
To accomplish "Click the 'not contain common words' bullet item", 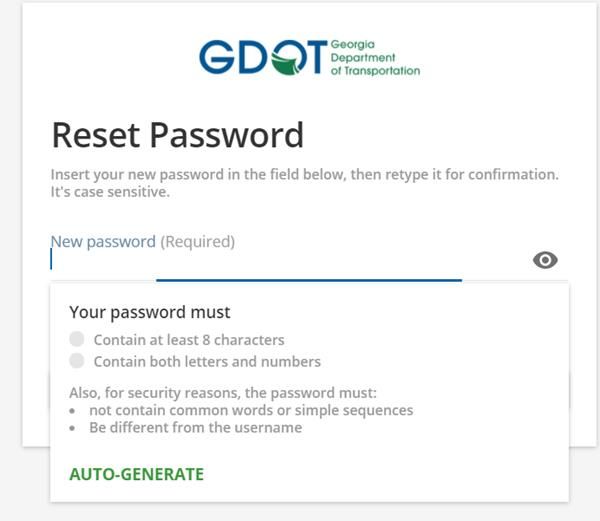I will pos(251,410).
